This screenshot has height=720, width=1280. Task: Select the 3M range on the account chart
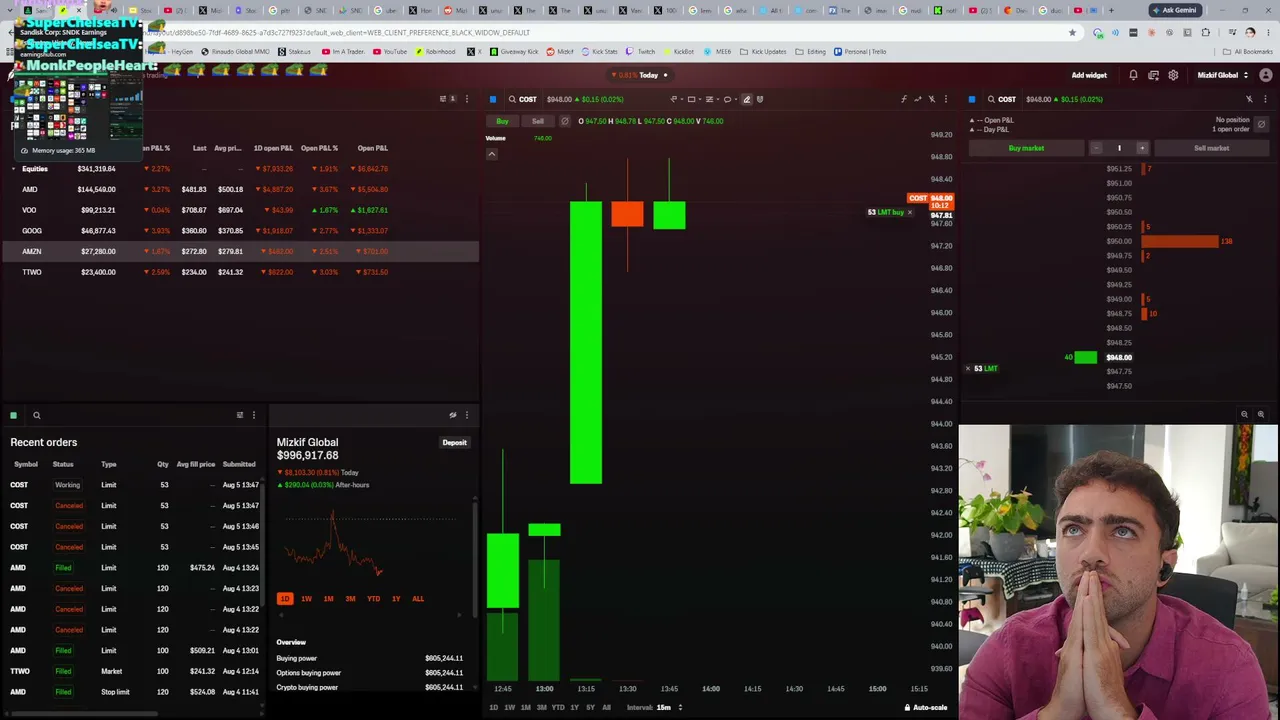pyautogui.click(x=350, y=599)
